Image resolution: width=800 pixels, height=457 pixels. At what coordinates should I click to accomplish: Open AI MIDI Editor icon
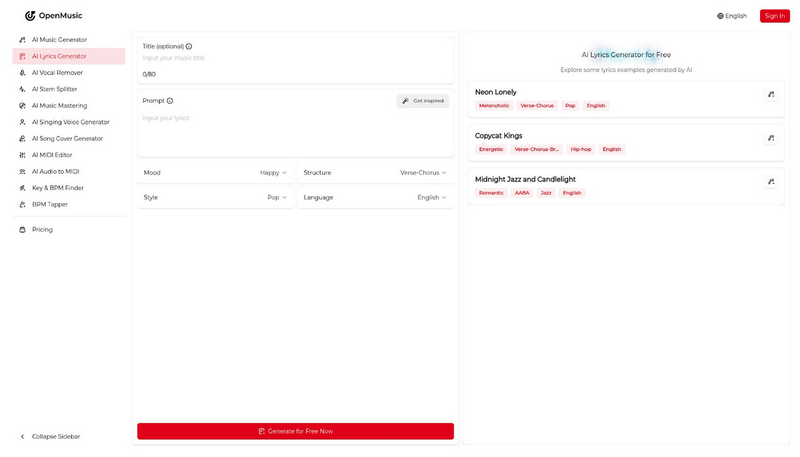coord(22,155)
